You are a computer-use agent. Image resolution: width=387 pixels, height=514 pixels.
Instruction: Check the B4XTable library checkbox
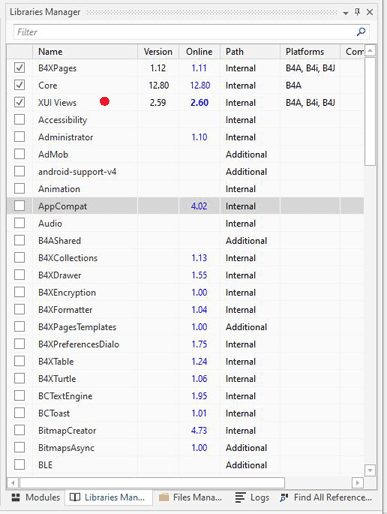[20, 361]
